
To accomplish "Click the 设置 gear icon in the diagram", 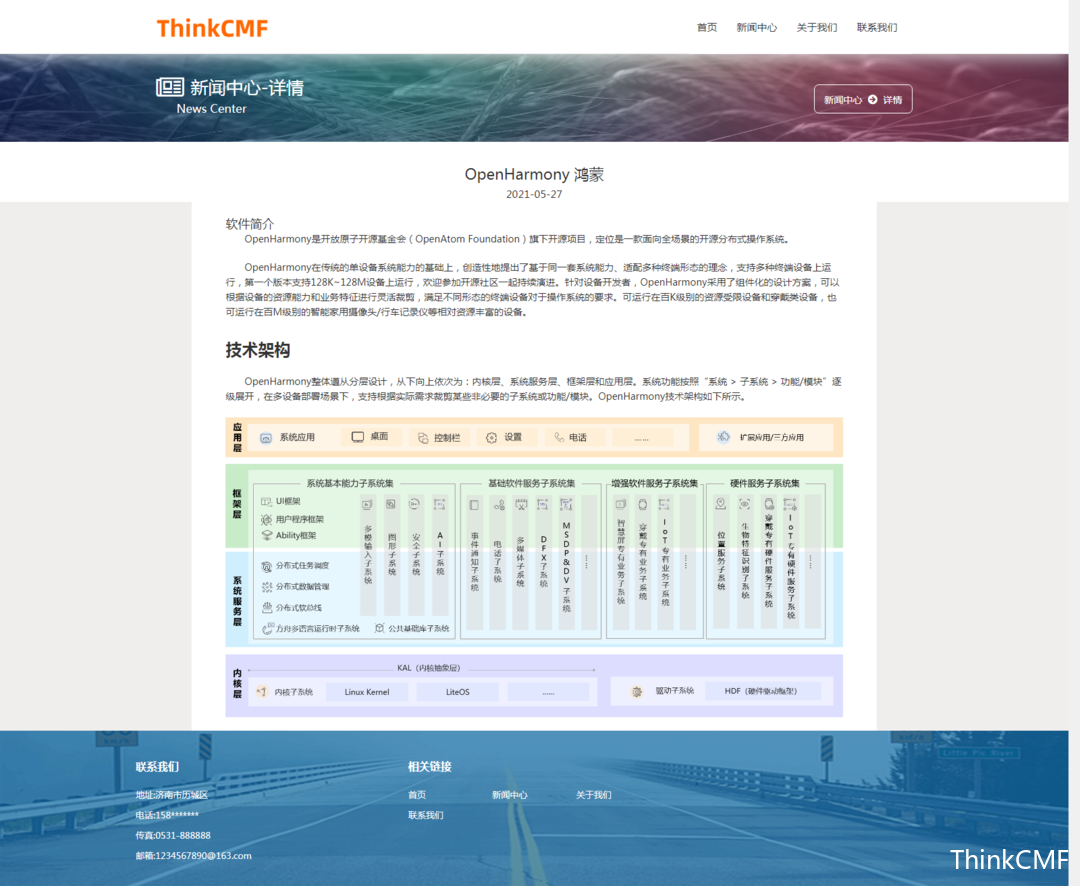I will point(491,437).
